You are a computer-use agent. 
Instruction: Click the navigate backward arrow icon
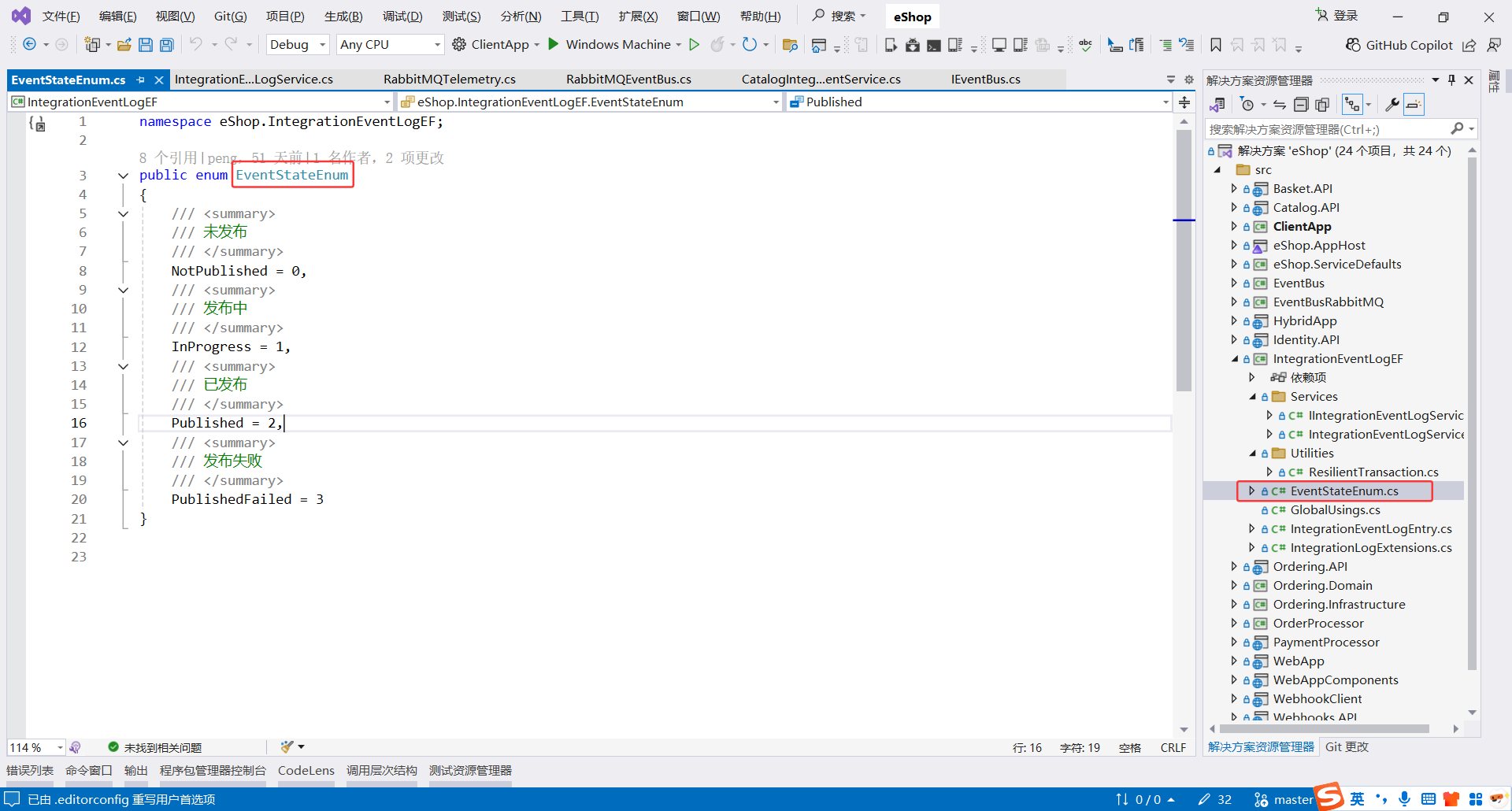pos(29,45)
